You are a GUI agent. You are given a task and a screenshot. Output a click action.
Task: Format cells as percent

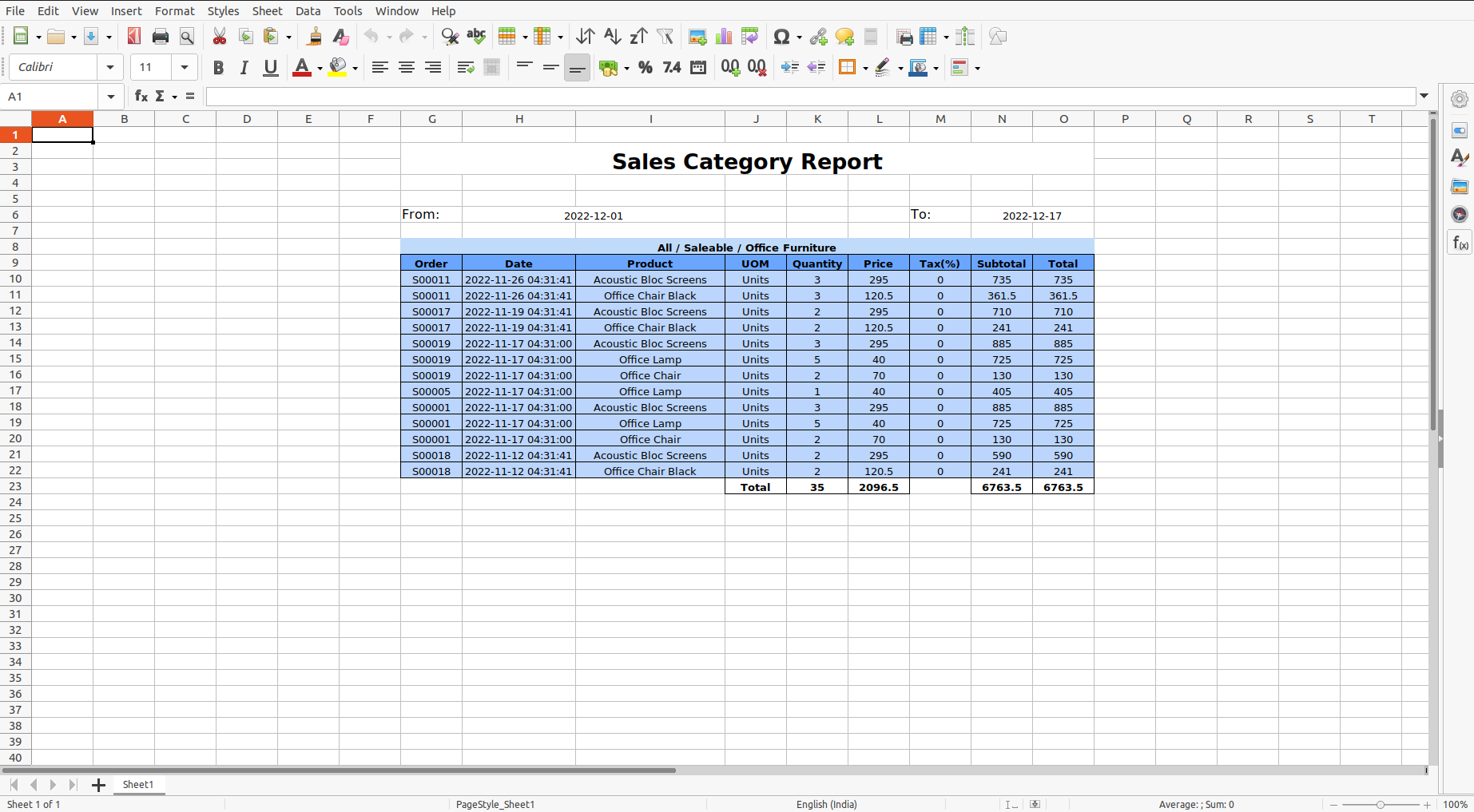tap(646, 68)
